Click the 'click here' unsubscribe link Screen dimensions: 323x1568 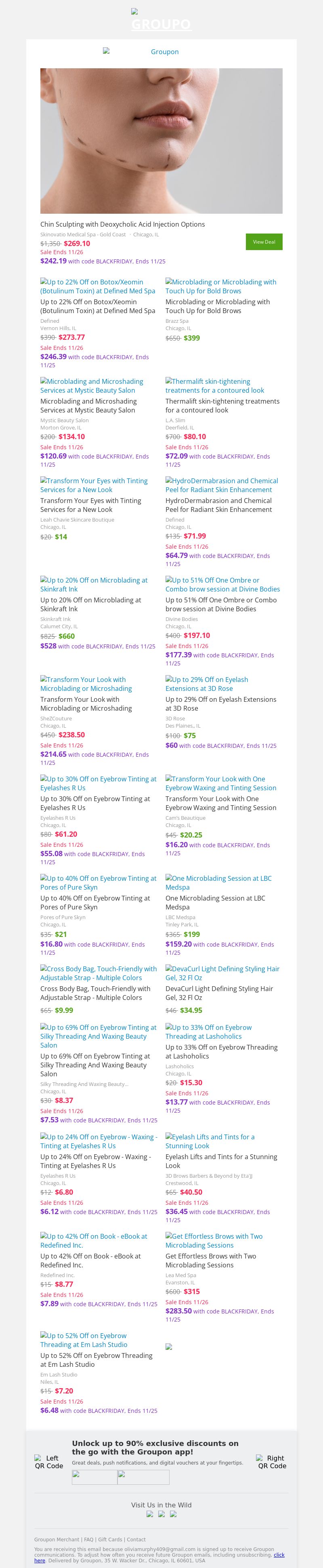[x=279, y=1555]
